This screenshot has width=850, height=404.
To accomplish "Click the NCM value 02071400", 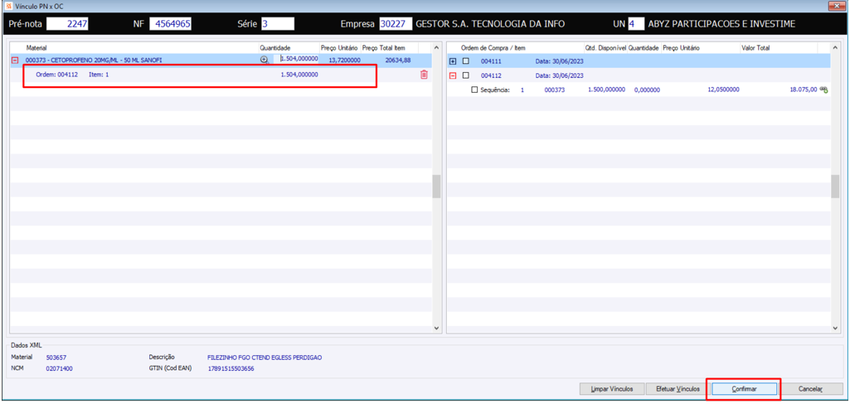I will coord(59,369).
